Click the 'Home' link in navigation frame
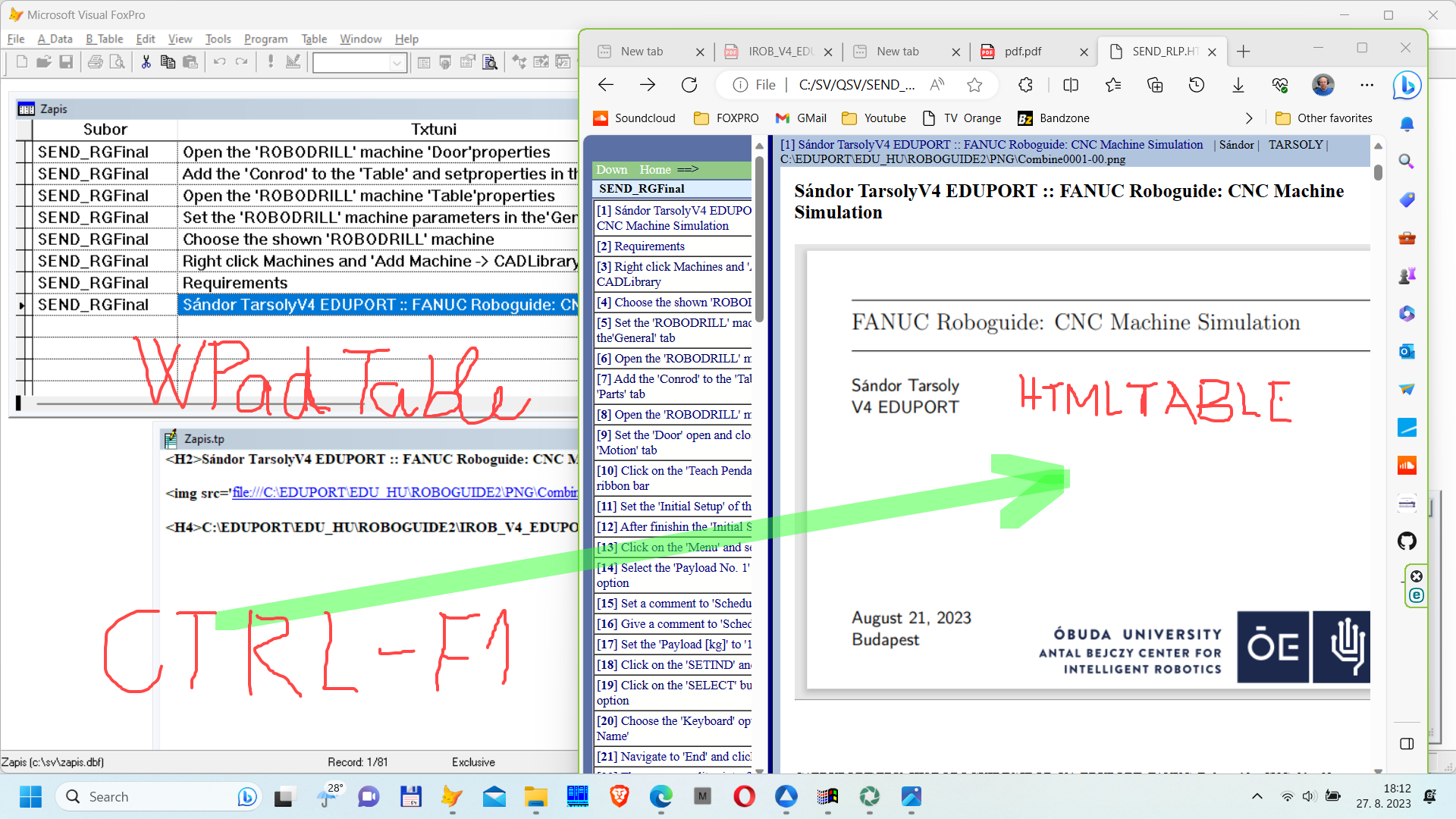This screenshot has height=819, width=1456. tap(654, 170)
